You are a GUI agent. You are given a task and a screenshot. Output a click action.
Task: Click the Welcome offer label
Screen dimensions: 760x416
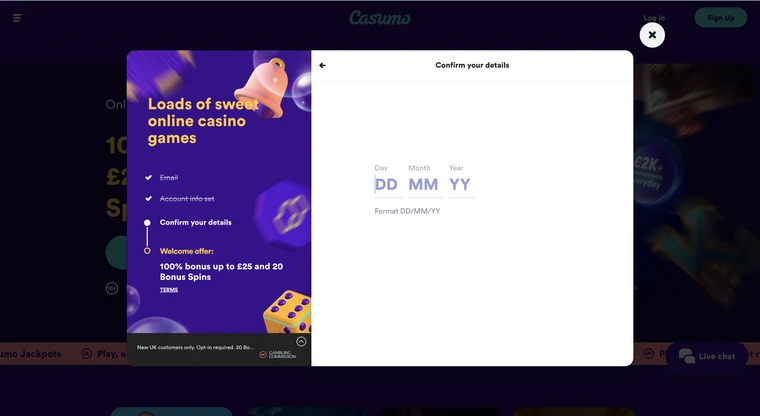tap(186, 251)
